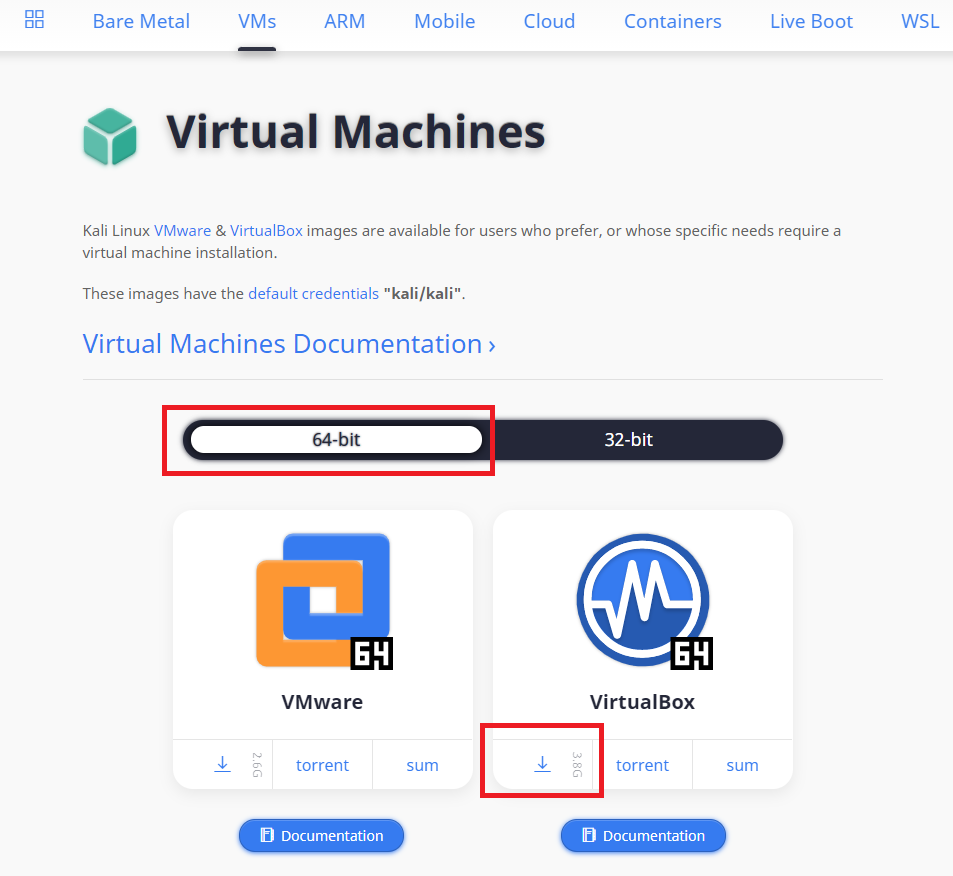Select the VMs tab
Image resolution: width=953 pixels, height=876 pixels.
pyautogui.click(x=257, y=21)
